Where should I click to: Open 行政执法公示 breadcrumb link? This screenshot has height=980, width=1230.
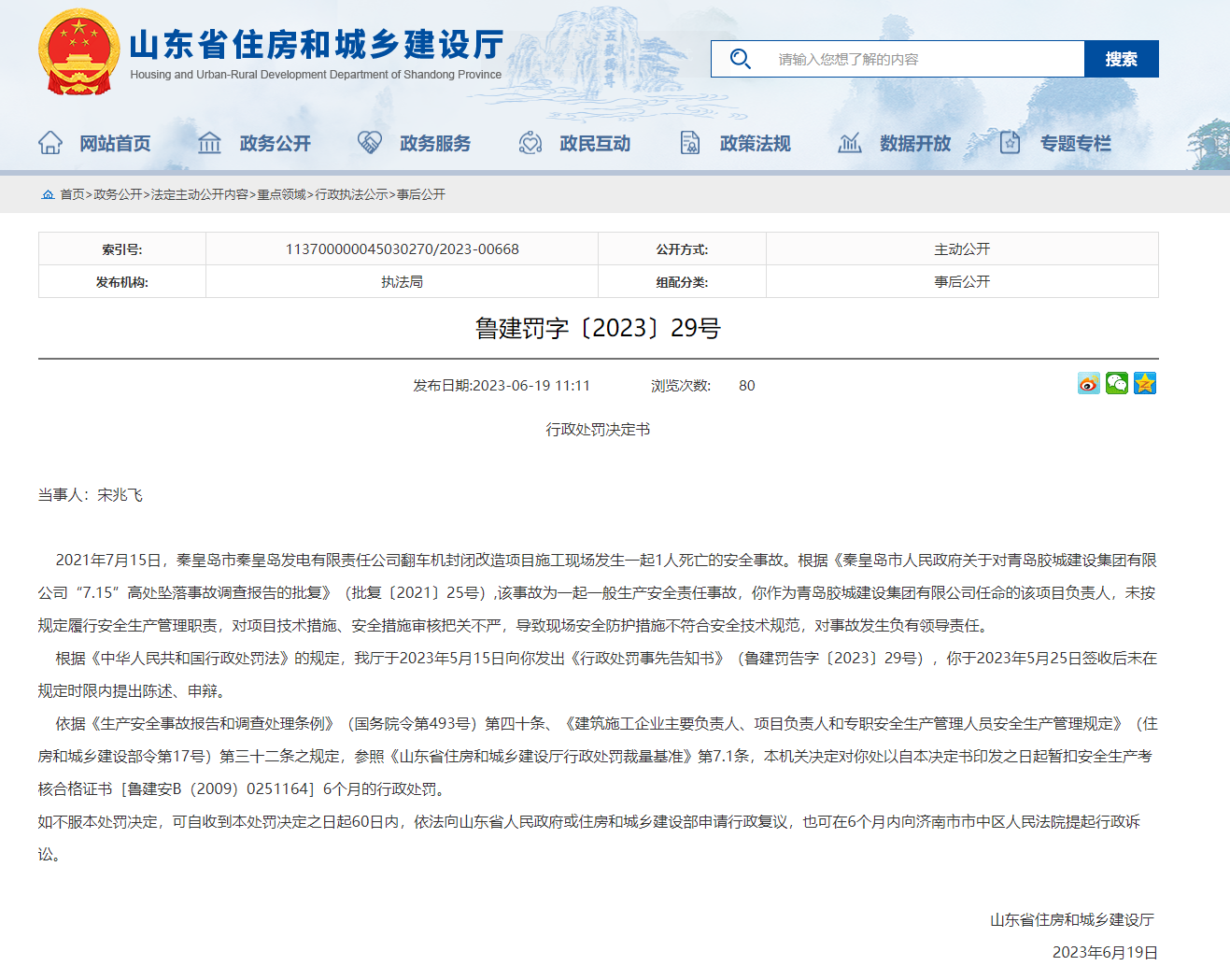(351, 194)
